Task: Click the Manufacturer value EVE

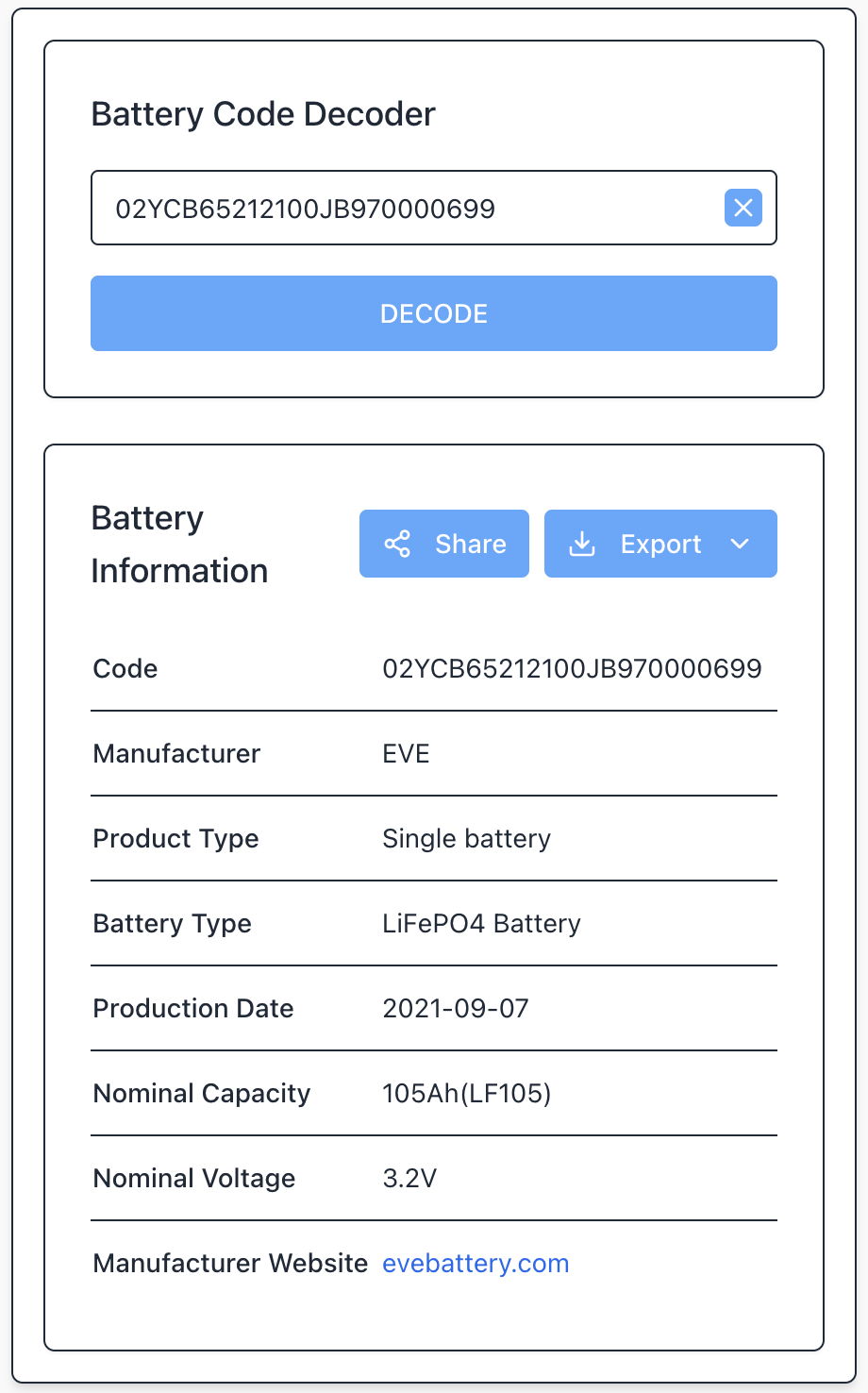Action: (x=406, y=753)
